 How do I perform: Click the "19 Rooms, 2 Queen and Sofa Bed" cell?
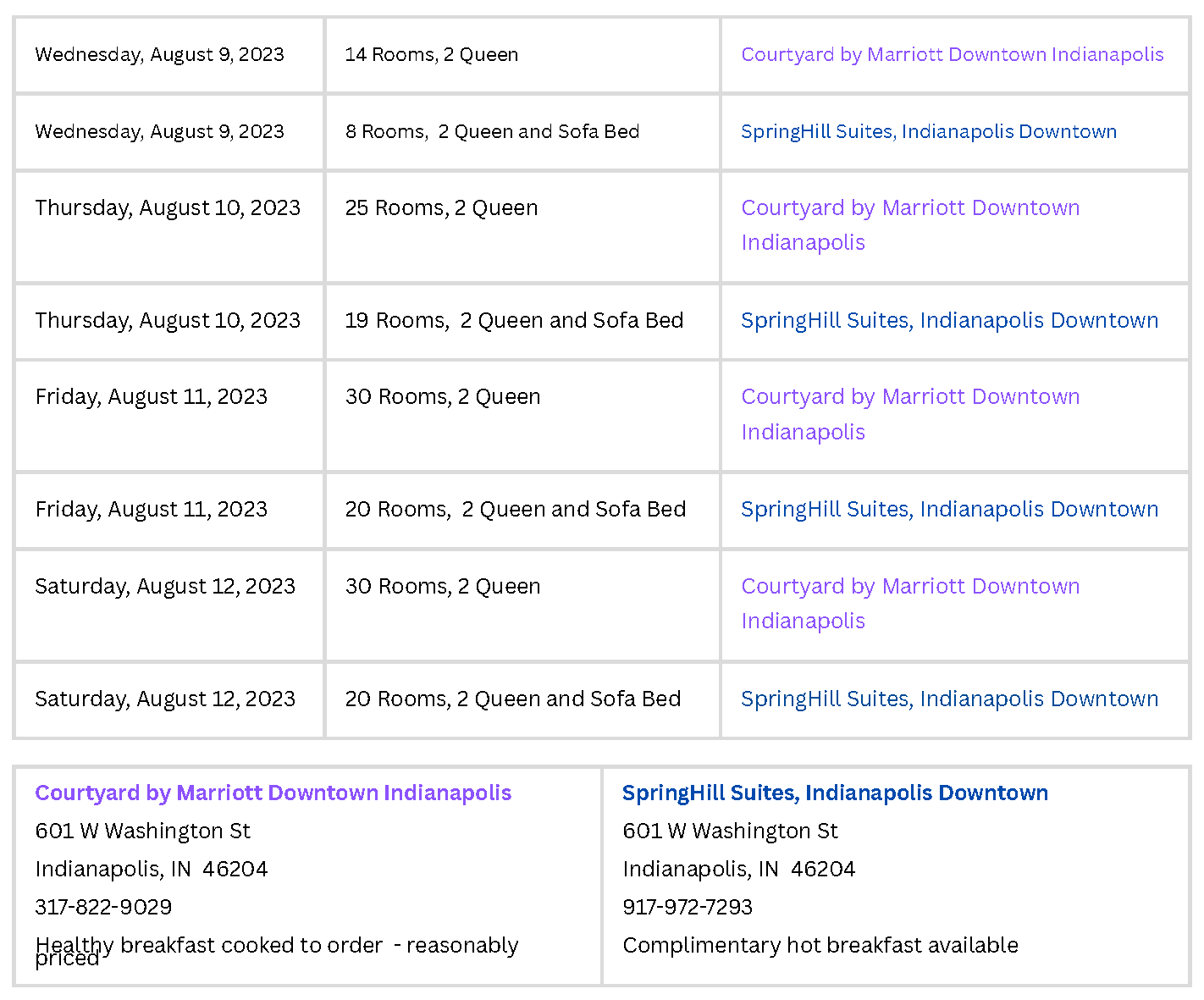[514, 321]
